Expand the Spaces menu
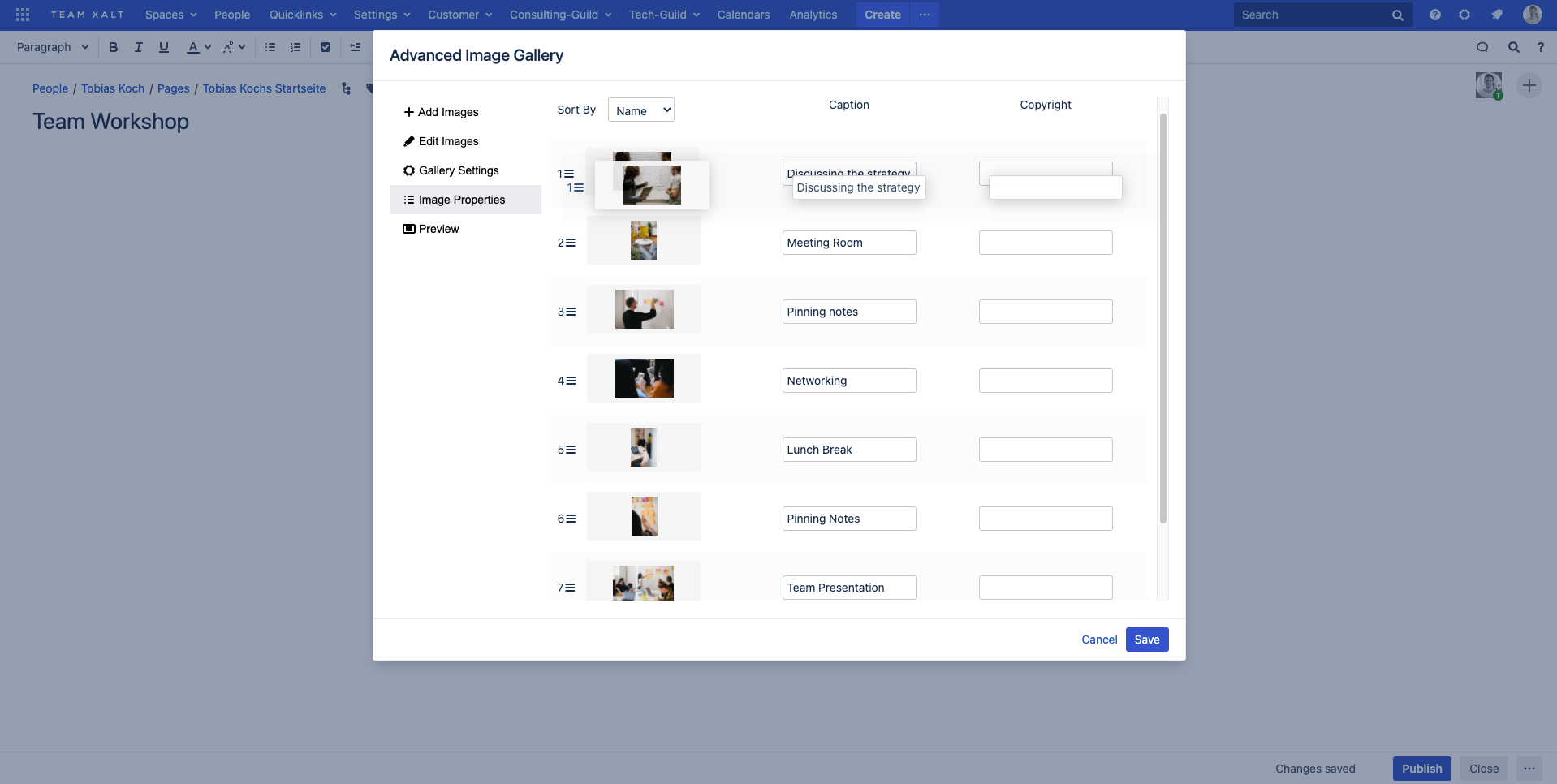 pyautogui.click(x=170, y=15)
